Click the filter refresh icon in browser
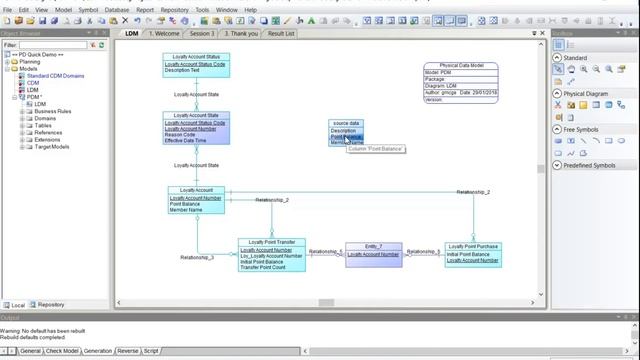Viewport: 640px width, 360px height. pyautogui.click(x=102, y=45)
